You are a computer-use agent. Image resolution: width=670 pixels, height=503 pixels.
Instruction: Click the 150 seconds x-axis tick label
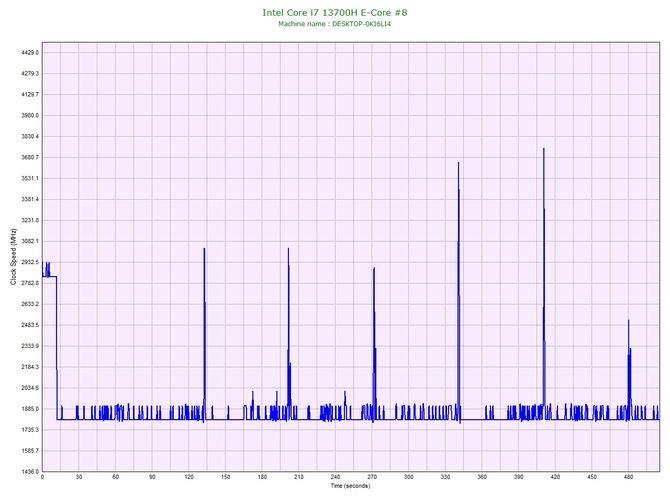(x=226, y=477)
